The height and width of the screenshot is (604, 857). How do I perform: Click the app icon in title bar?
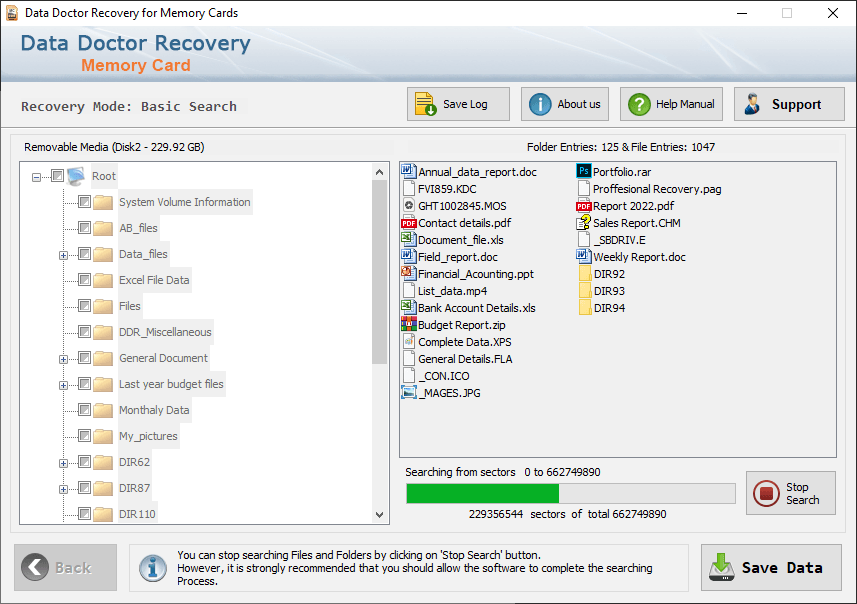coord(12,13)
